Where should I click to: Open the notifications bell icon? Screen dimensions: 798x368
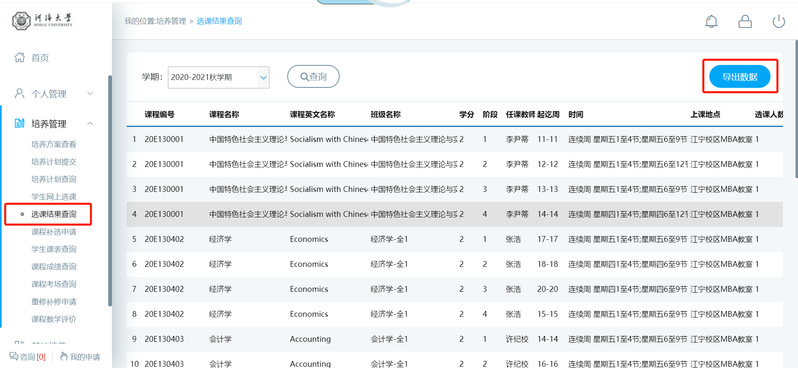(x=711, y=21)
